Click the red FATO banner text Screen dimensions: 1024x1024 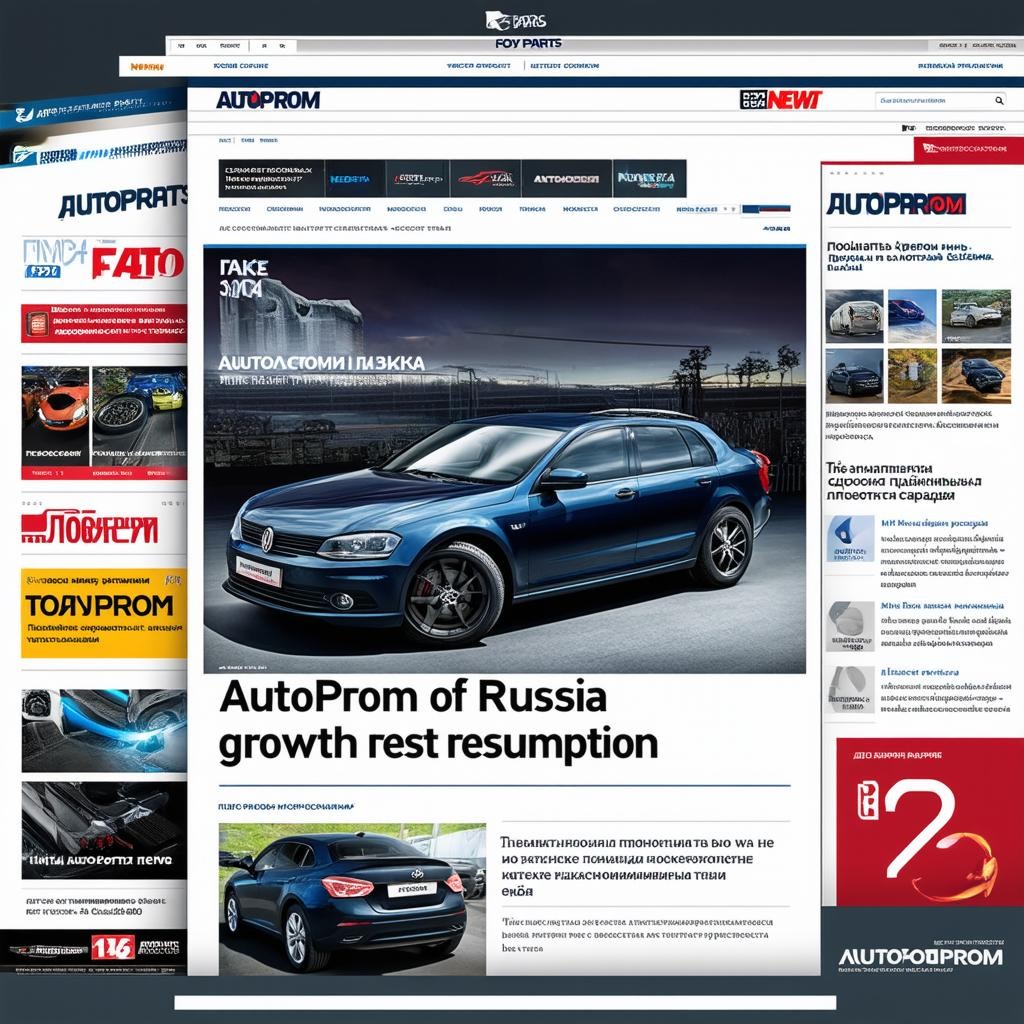coord(137,264)
